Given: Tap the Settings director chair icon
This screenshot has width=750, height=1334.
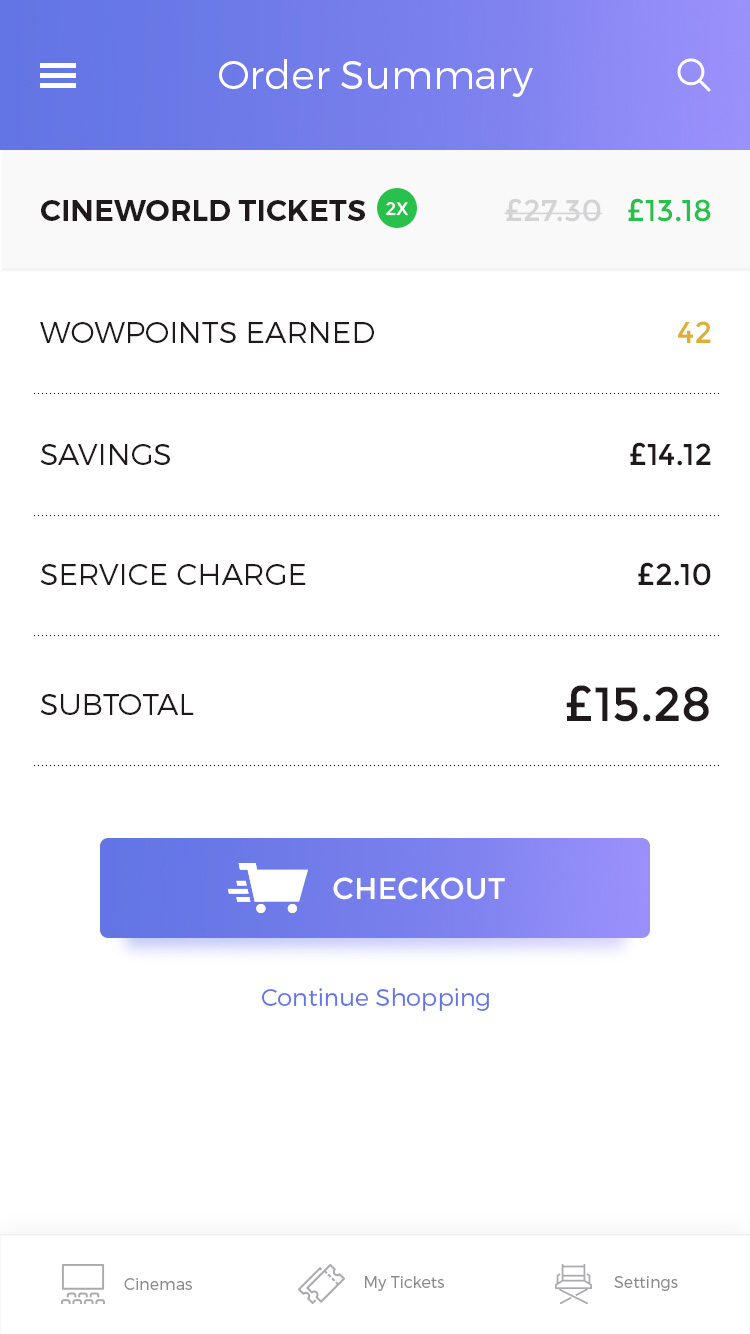Looking at the screenshot, I should [x=574, y=1283].
